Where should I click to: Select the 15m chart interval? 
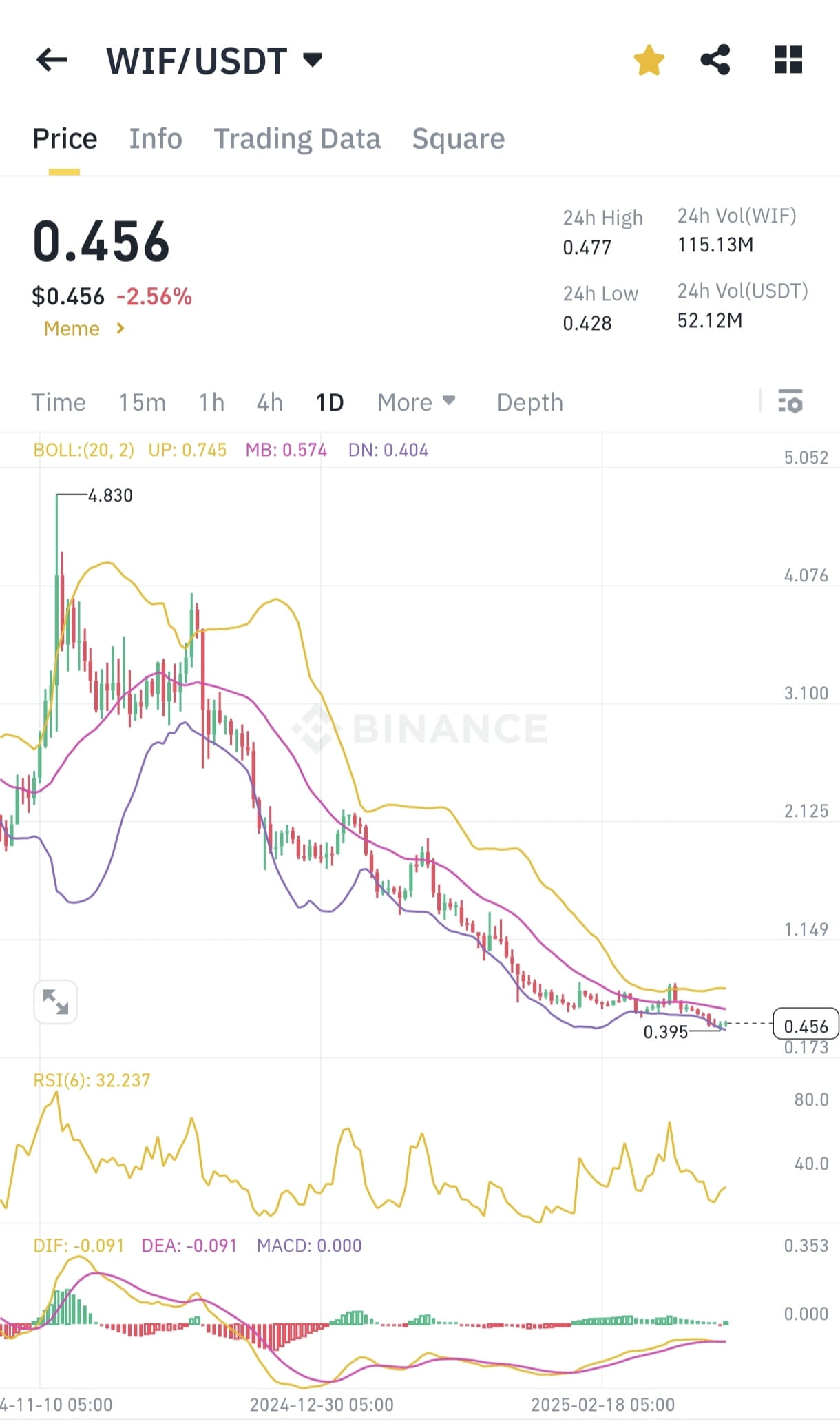click(143, 402)
